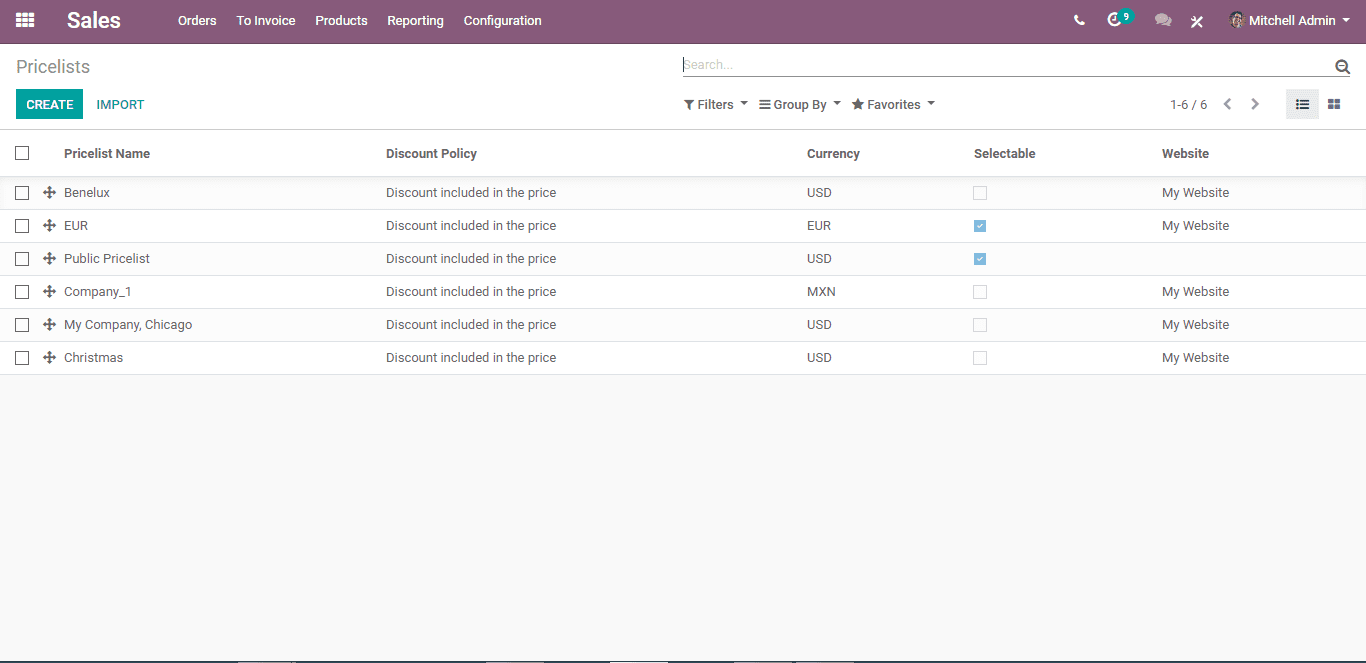Open the Reporting menu
The image size is (1366, 663).
coord(415,20)
